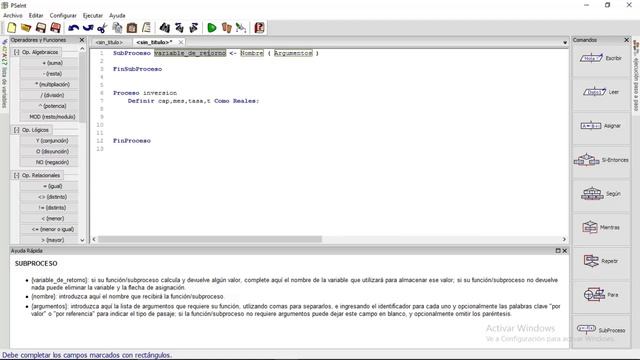The height and width of the screenshot is (360, 640).
Task: Maximize the Ayuda Rápida panel
Action: click(x=558, y=251)
